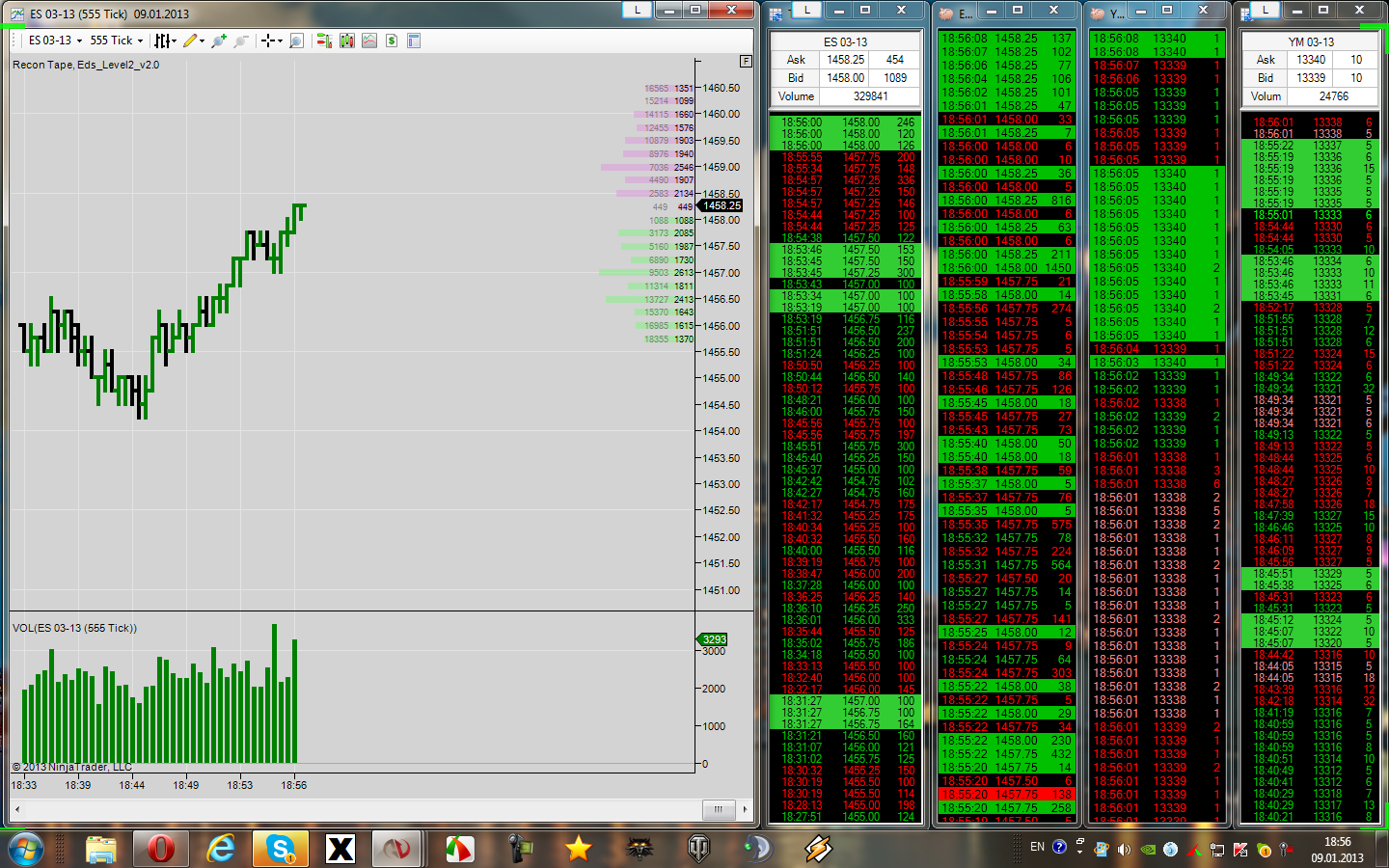Open the chart properties panel icon
Image resolution: width=1389 pixels, height=868 pixels.
tap(414, 41)
